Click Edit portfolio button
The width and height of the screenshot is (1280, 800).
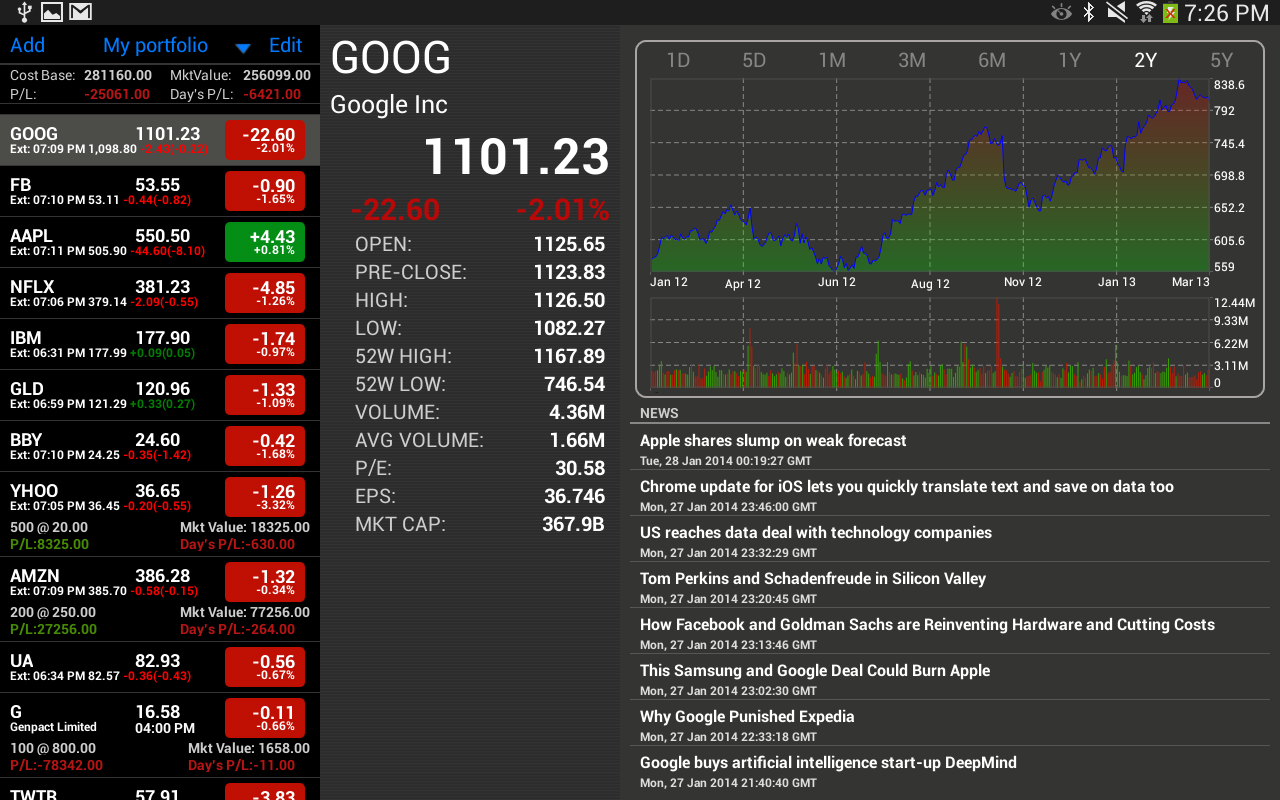click(285, 45)
